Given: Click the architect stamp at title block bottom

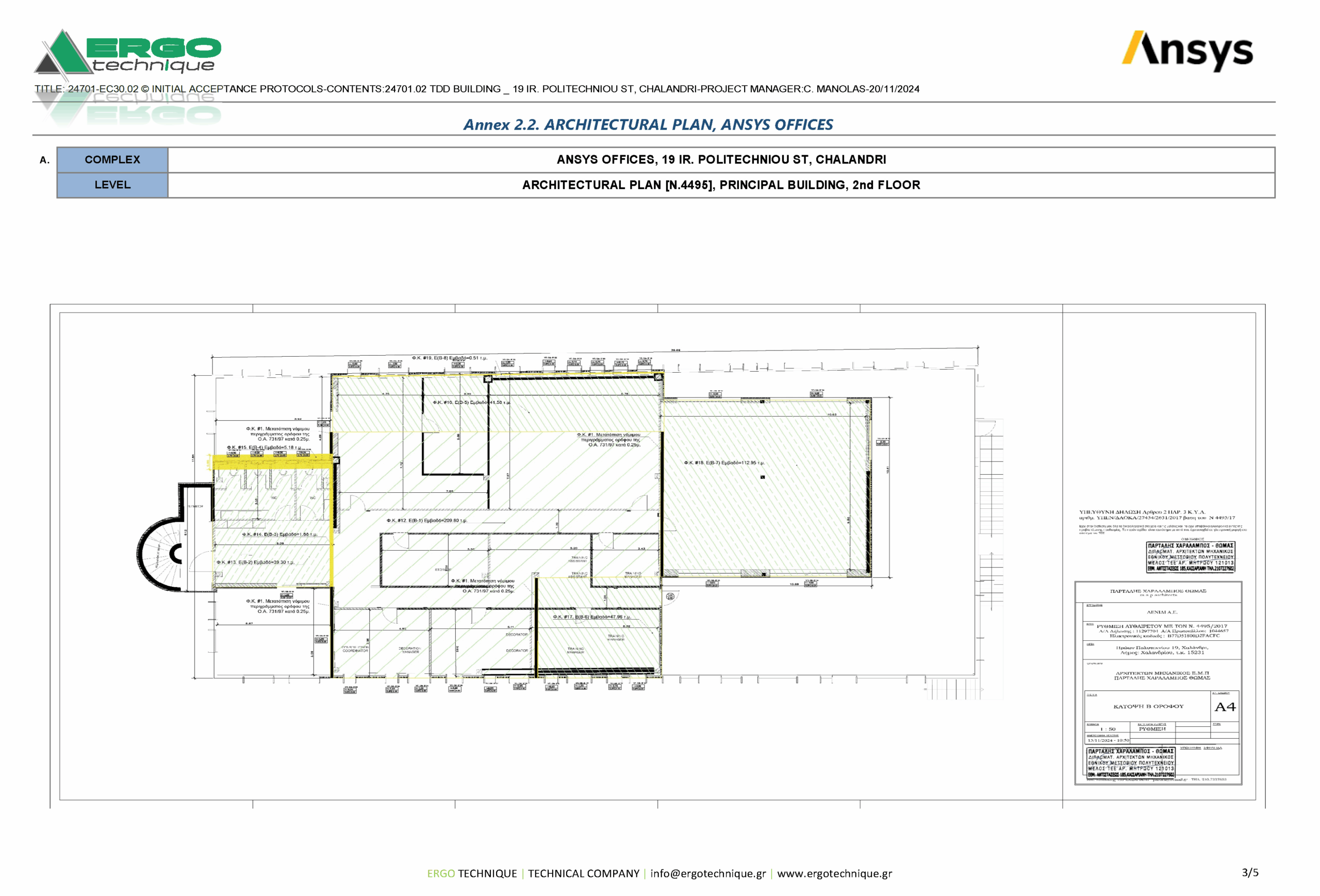Looking at the screenshot, I should click(1130, 762).
